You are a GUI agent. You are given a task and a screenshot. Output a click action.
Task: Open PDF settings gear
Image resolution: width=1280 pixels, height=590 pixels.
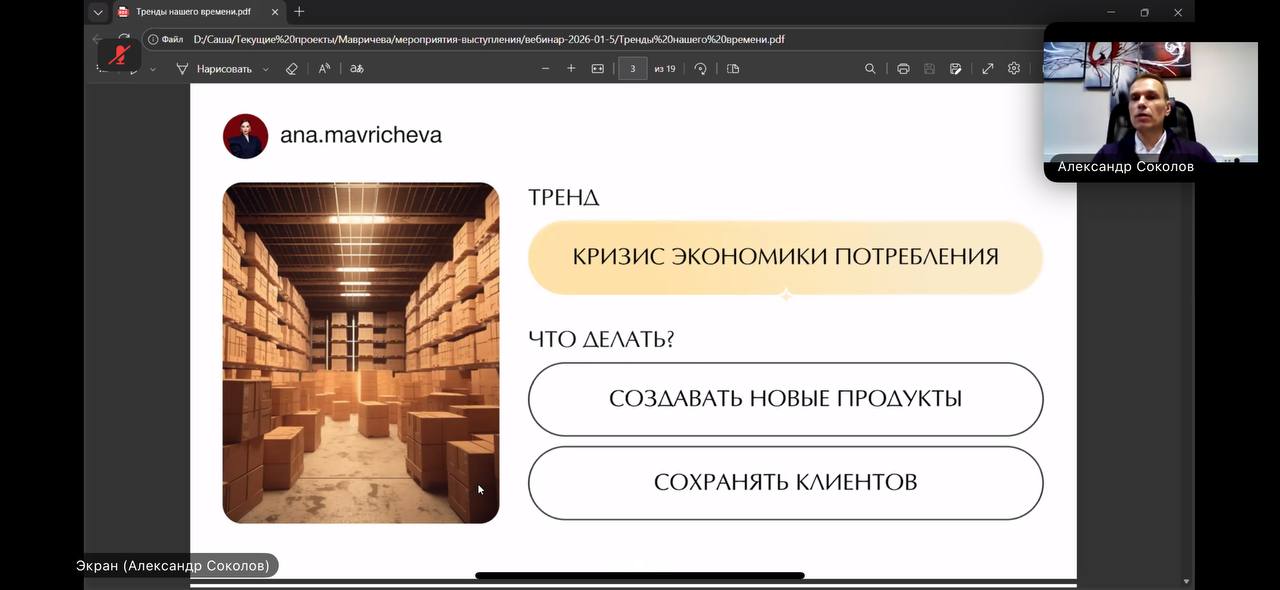pyautogui.click(x=1014, y=69)
